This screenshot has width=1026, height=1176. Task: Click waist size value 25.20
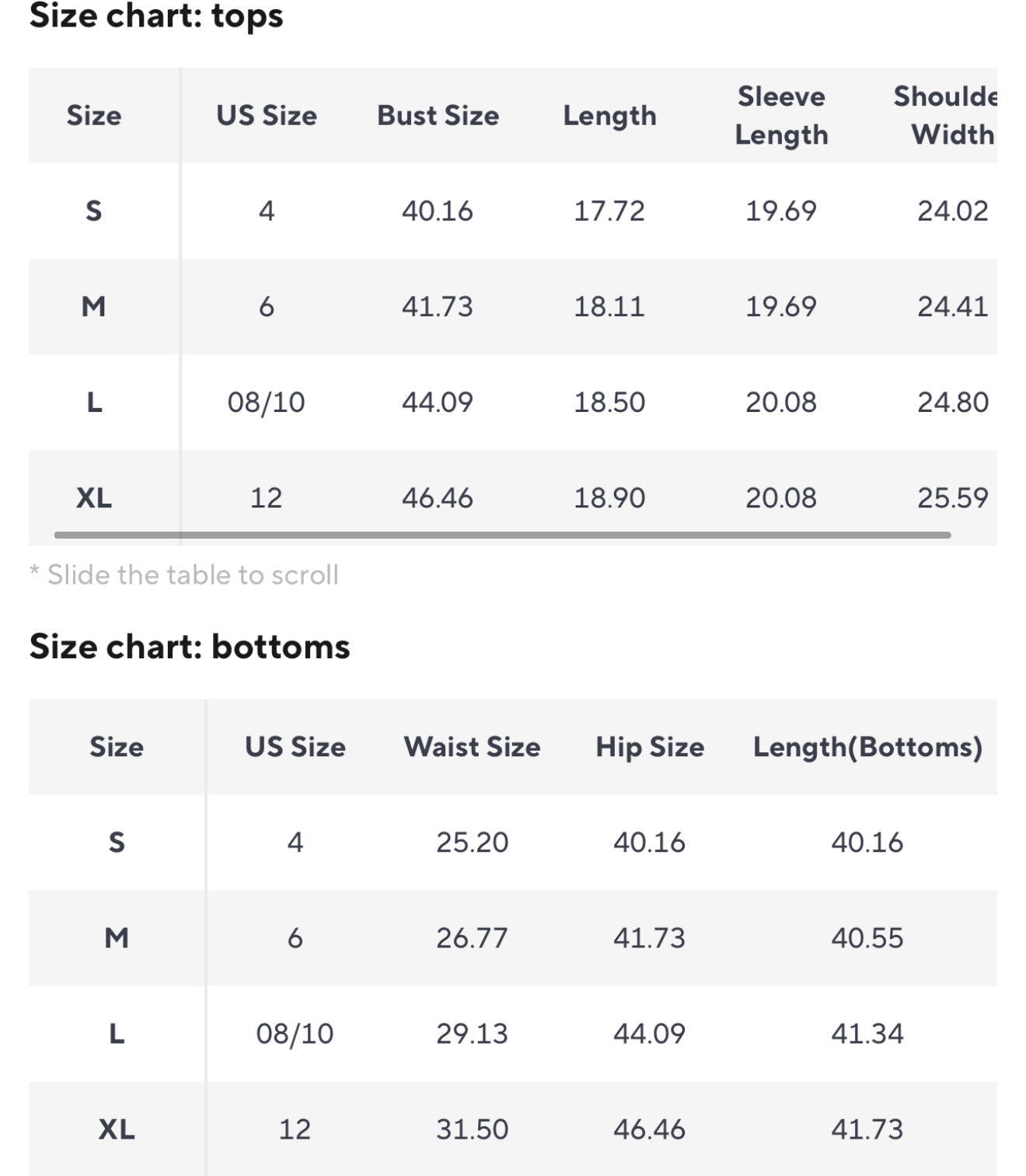(472, 843)
